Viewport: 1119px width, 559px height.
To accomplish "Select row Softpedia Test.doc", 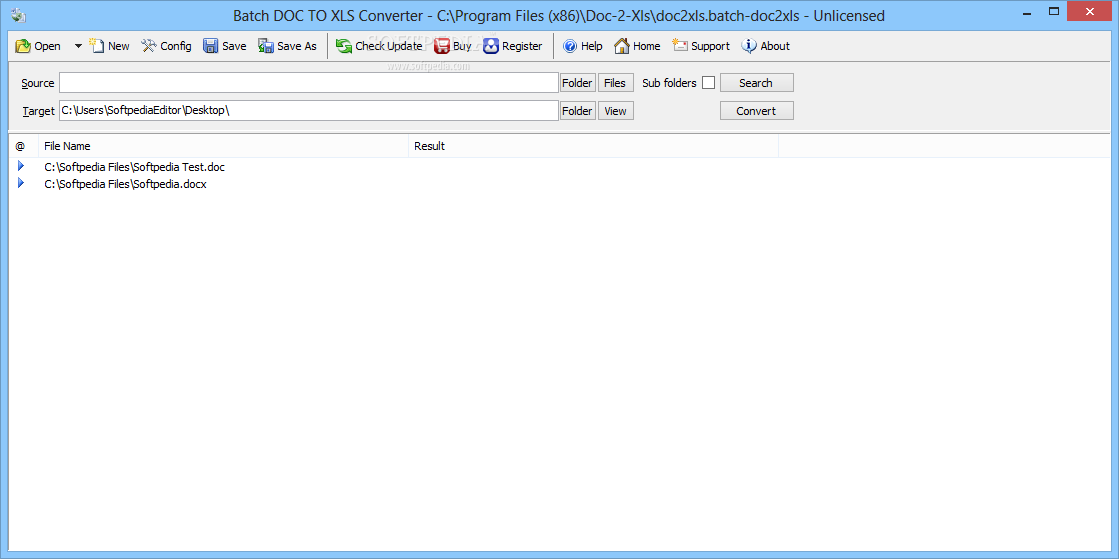I will [x=560, y=167].
